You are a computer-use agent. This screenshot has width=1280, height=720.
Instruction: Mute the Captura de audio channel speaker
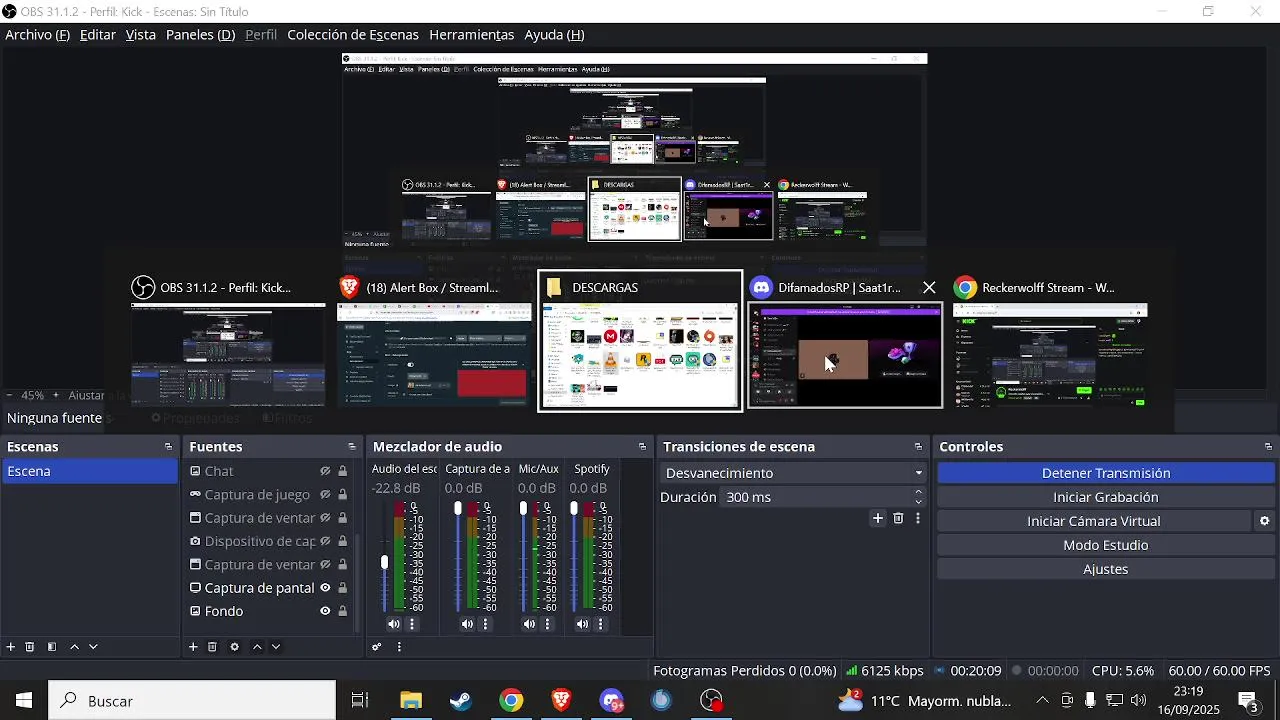point(467,624)
